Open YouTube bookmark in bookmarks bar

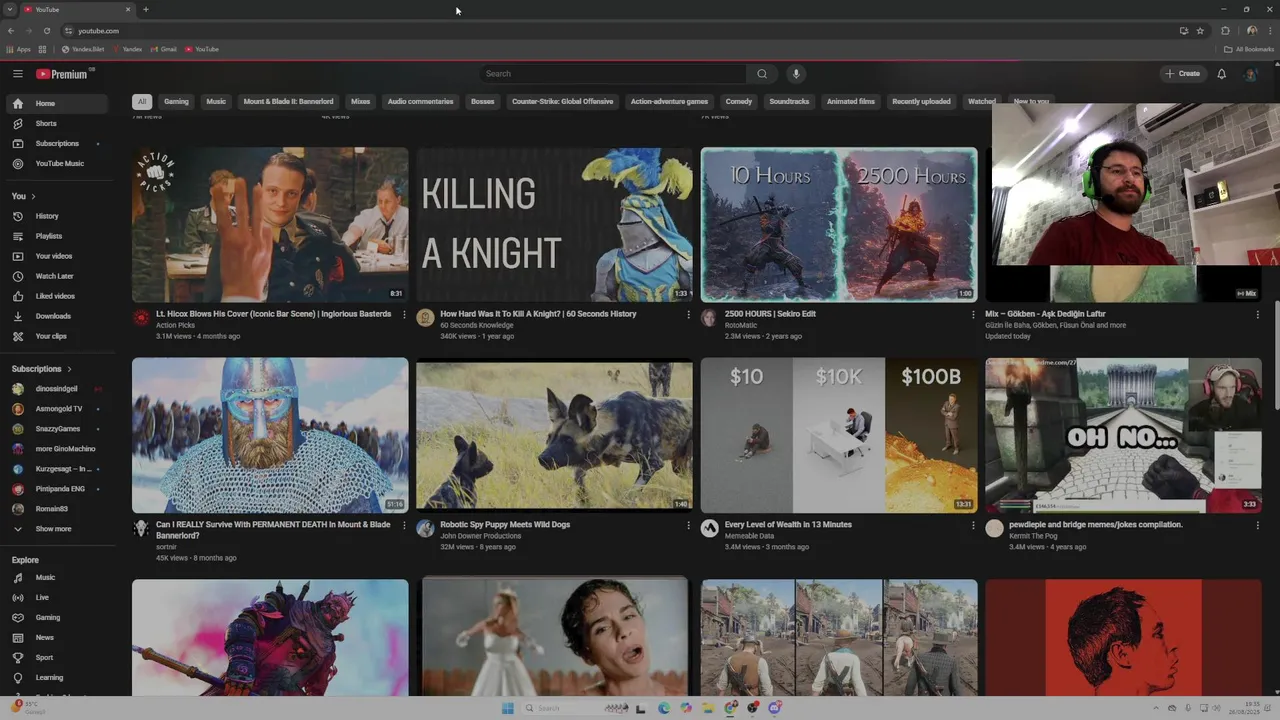pyautogui.click(x=201, y=49)
